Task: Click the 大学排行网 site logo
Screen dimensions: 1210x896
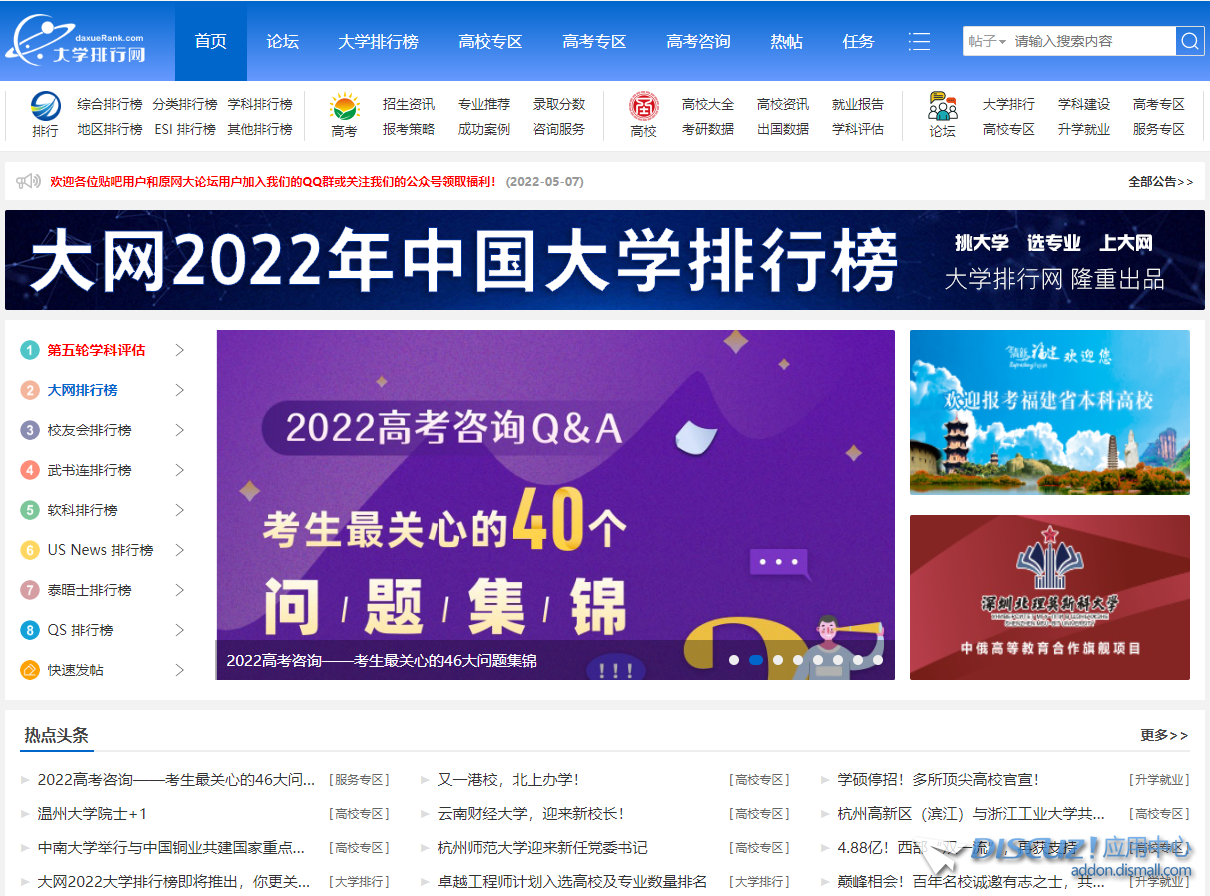Action: (x=78, y=41)
